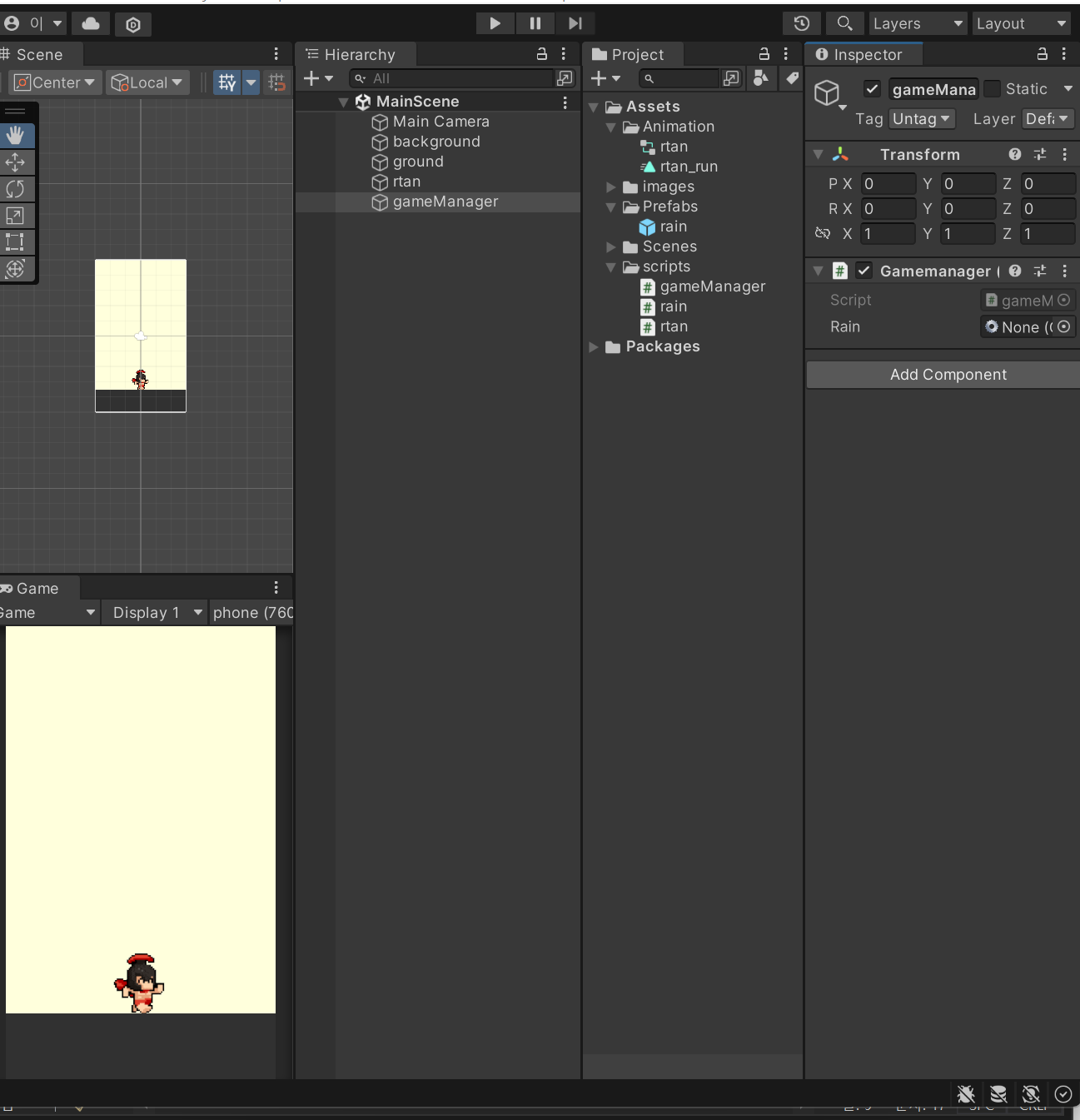Open the Center pivot mode dropdown

[x=55, y=82]
